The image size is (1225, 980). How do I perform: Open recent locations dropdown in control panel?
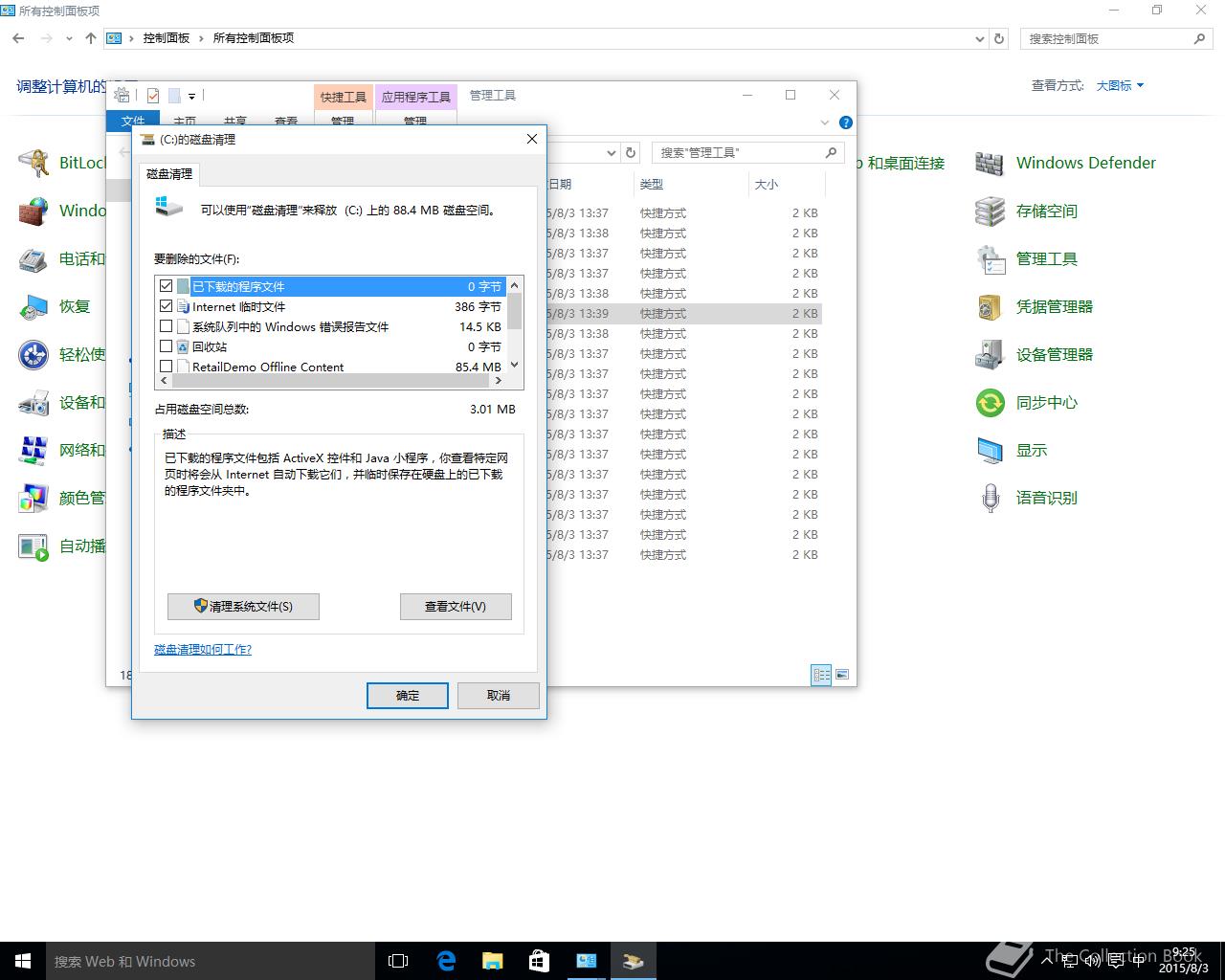(69, 38)
